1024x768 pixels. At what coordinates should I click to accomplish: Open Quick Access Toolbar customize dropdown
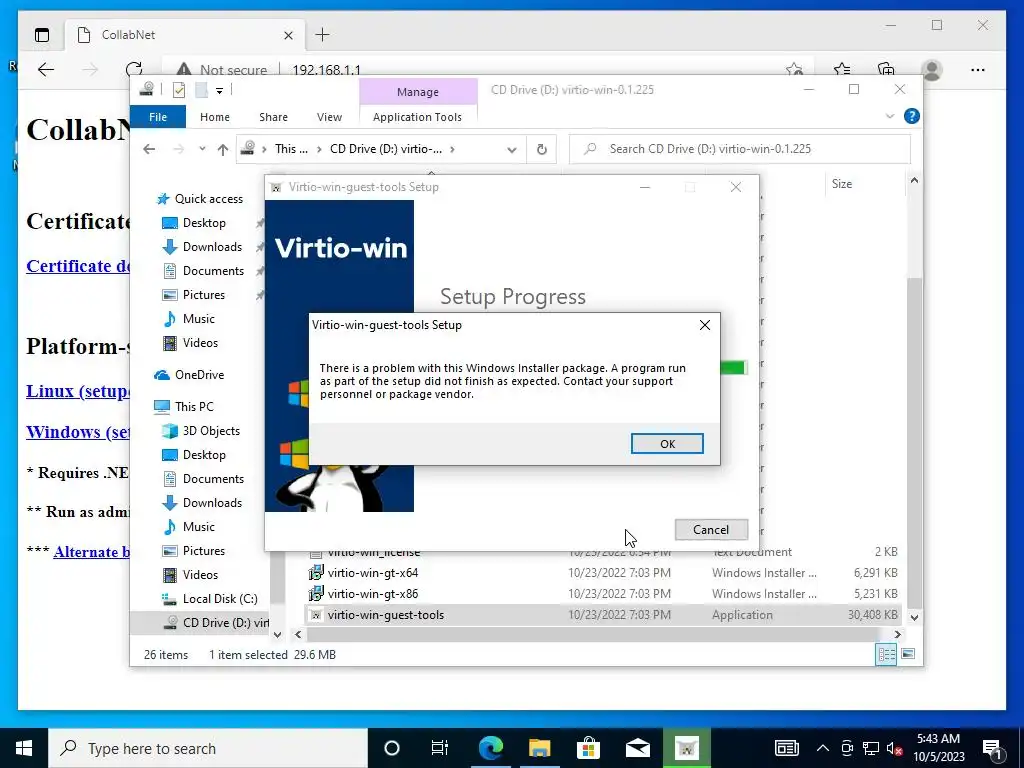pos(219,90)
